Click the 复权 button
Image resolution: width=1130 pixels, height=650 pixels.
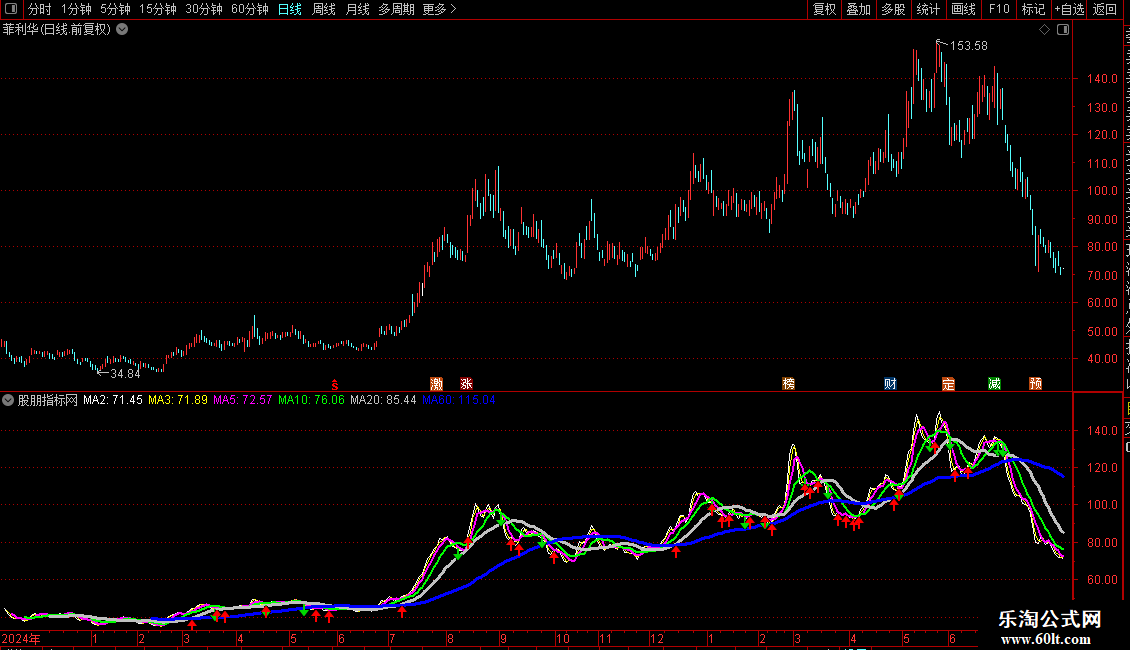click(824, 9)
